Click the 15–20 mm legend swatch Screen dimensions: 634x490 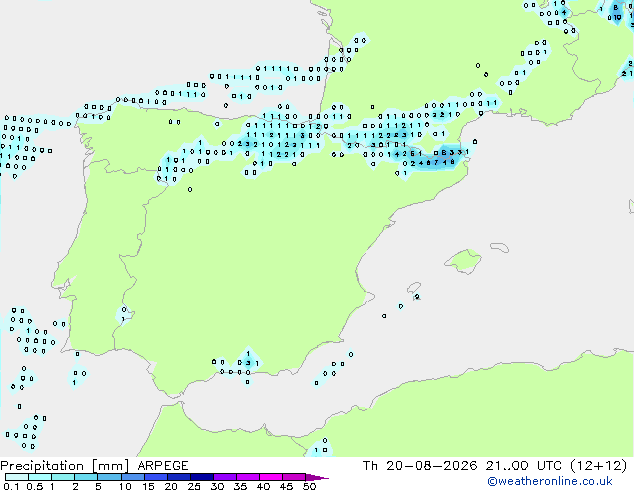point(155,477)
